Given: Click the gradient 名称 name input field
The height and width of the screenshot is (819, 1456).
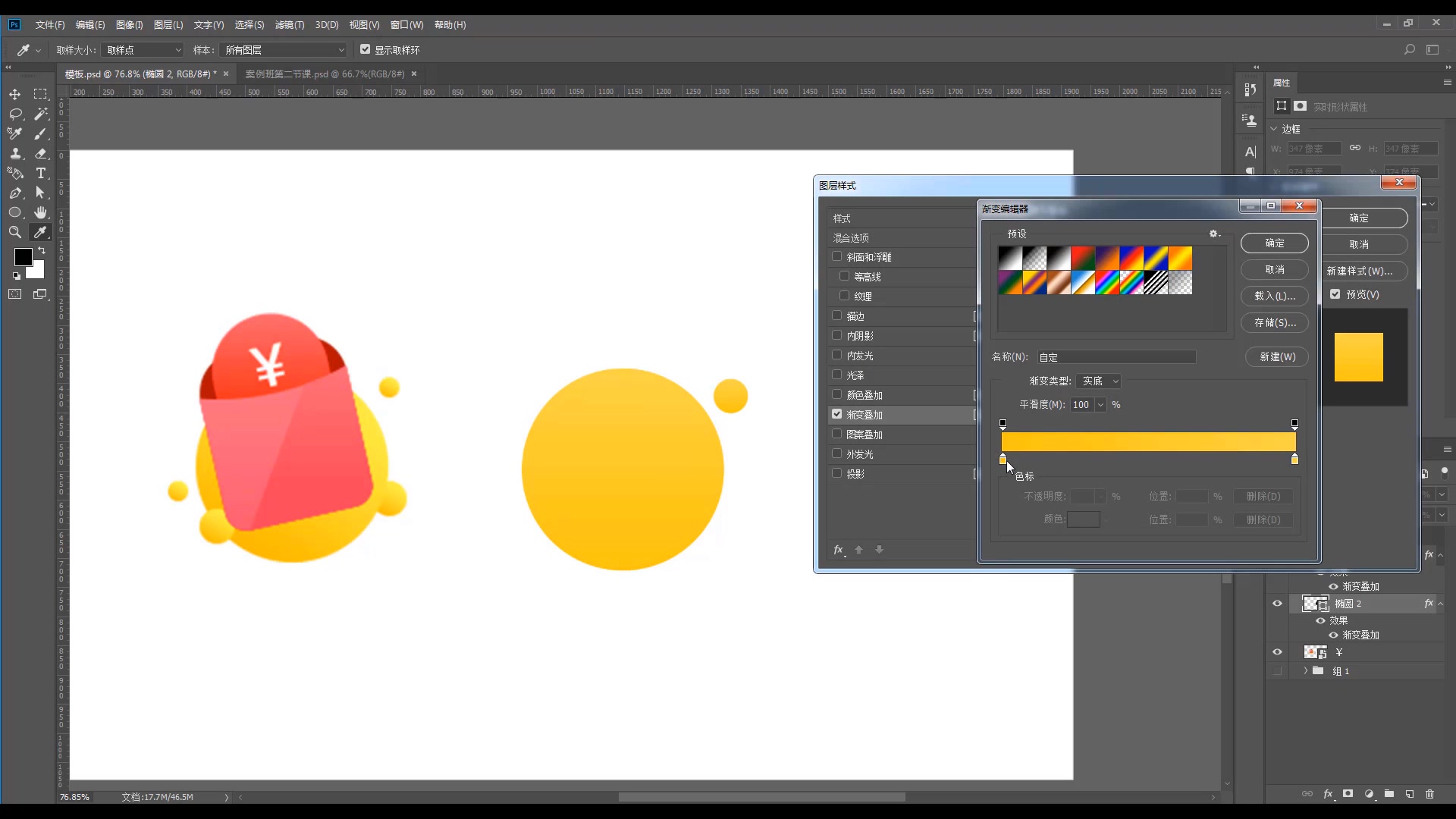Looking at the screenshot, I should pos(1116,356).
